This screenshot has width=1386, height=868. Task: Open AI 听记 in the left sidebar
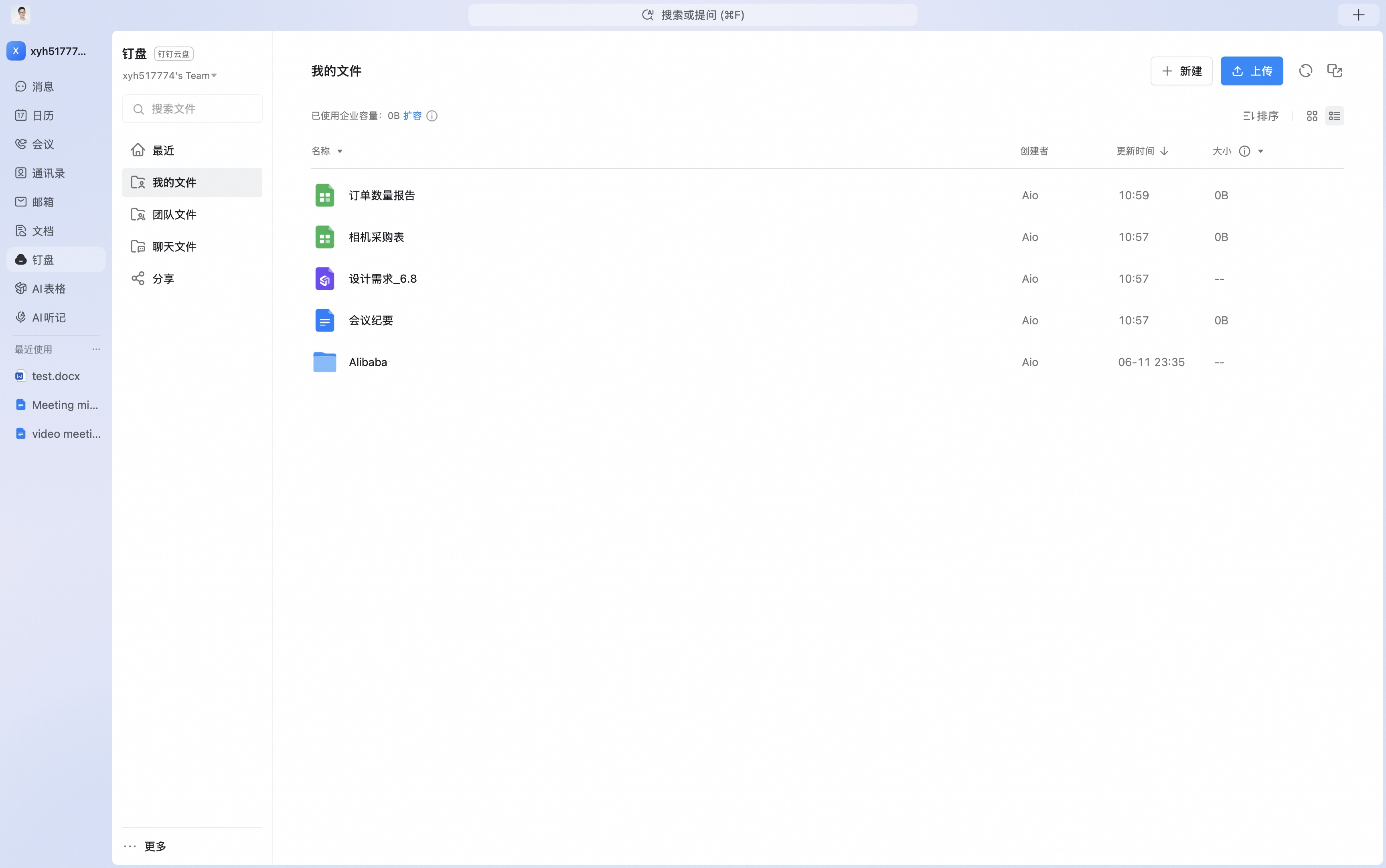click(56, 318)
